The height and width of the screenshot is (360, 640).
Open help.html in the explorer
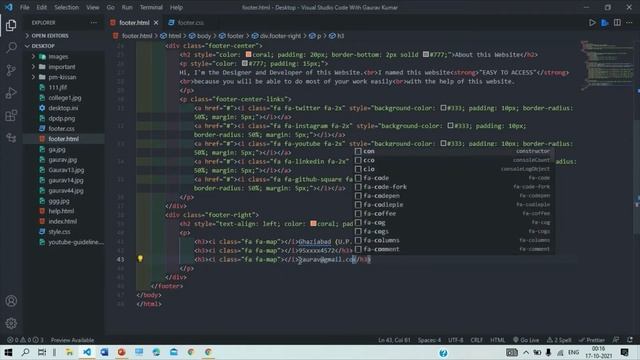61,211
